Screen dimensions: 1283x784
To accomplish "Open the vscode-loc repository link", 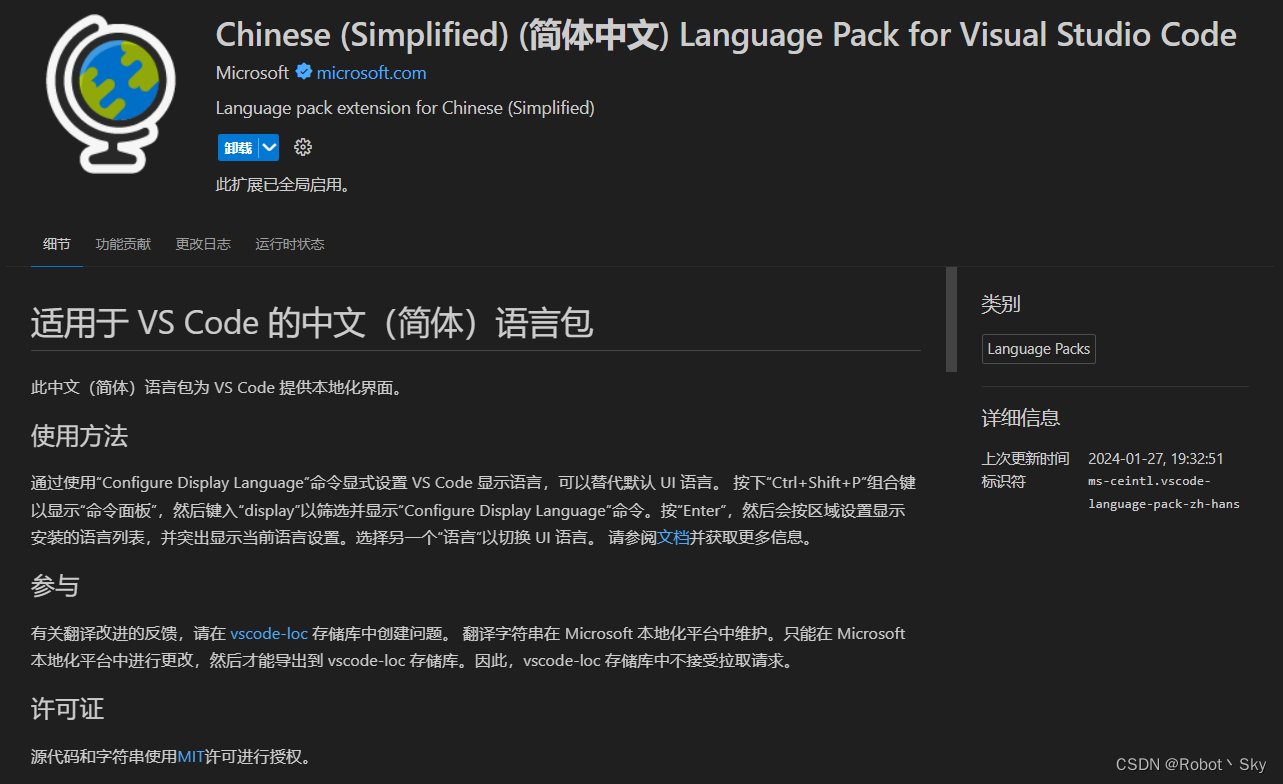I will [269, 634].
